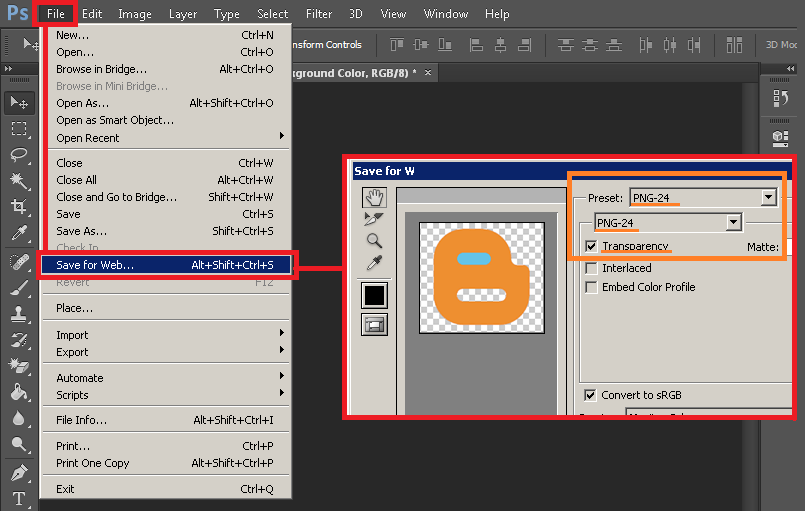Open the Filter menu
The image size is (805, 511).
tap(319, 14)
